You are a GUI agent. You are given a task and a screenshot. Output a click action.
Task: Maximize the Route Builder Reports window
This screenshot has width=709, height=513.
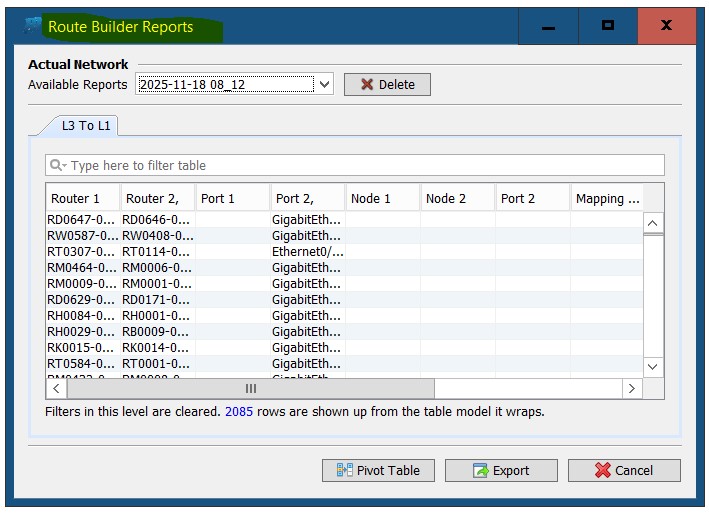point(608,26)
